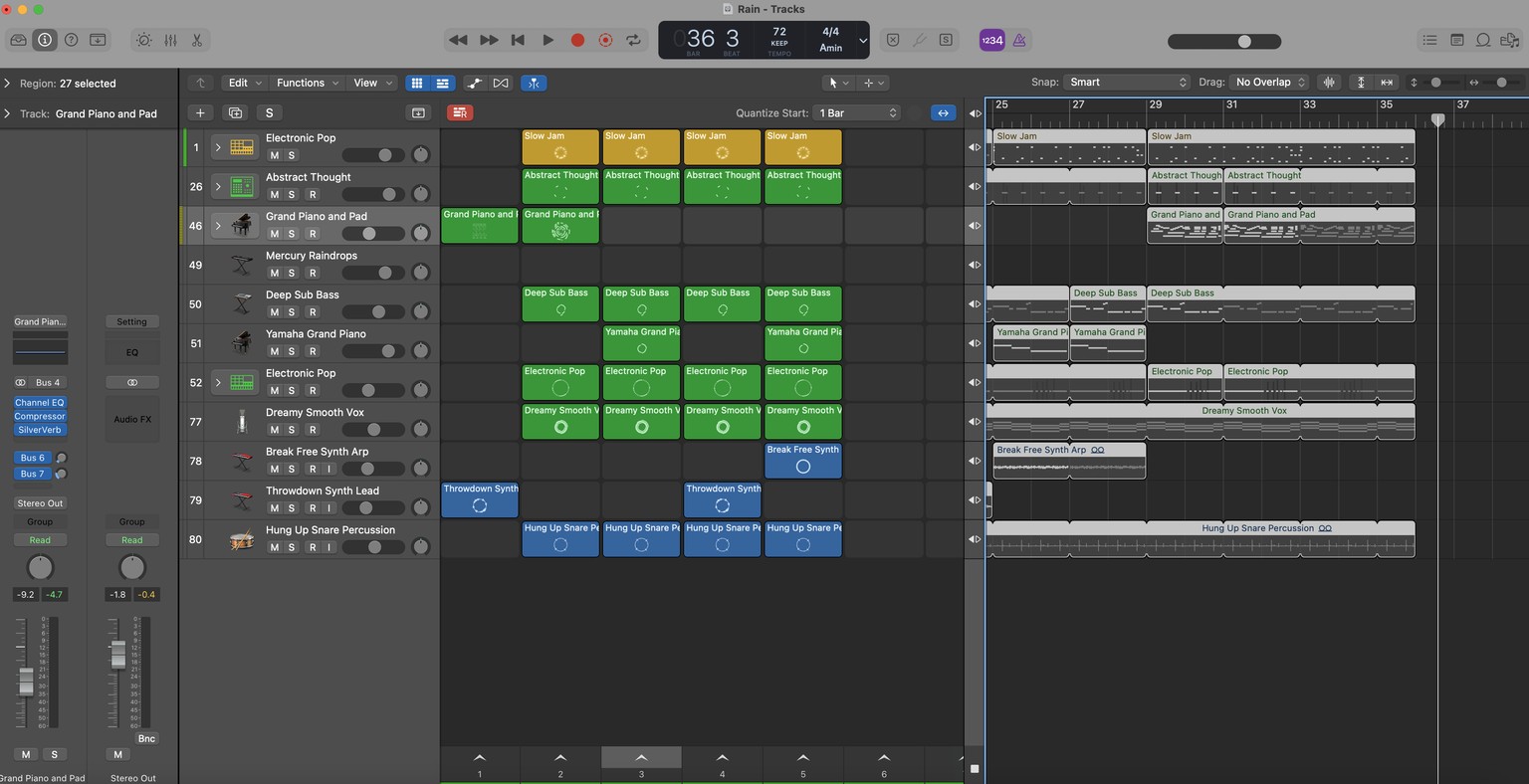Expand the Abstract Thought track stack

(218, 186)
